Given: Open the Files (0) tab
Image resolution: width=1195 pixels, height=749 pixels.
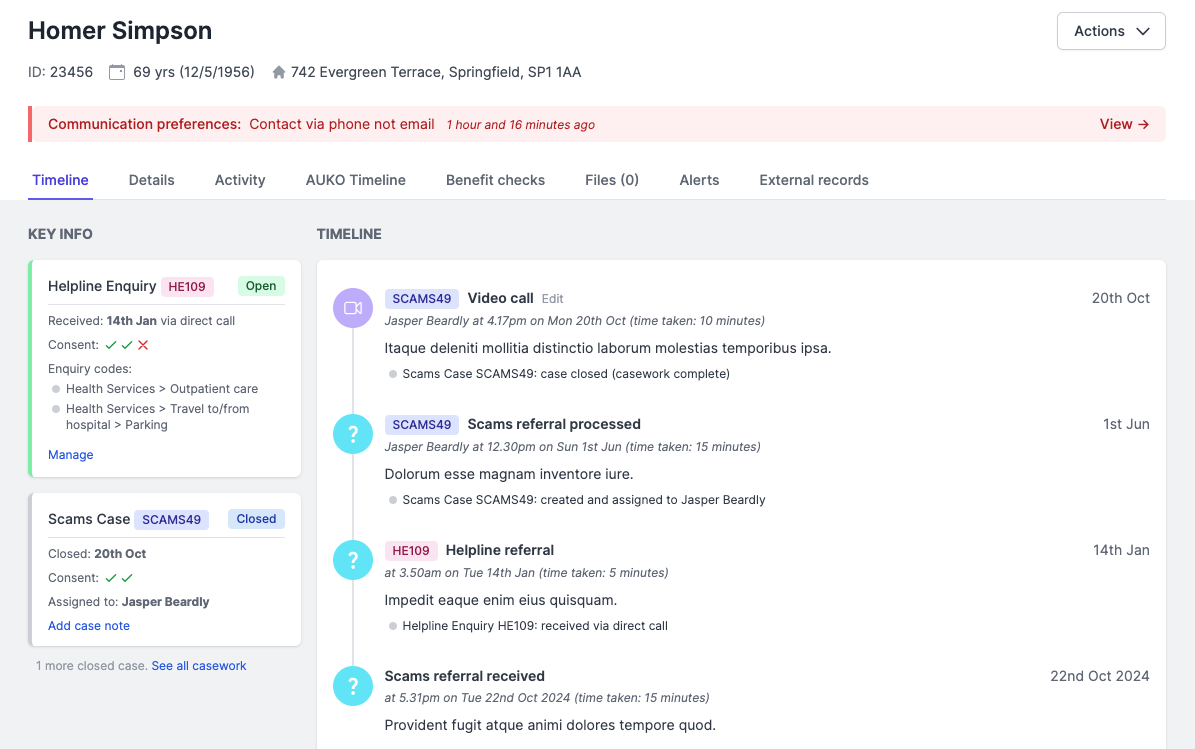Looking at the screenshot, I should pyautogui.click(x=611, y=180).
